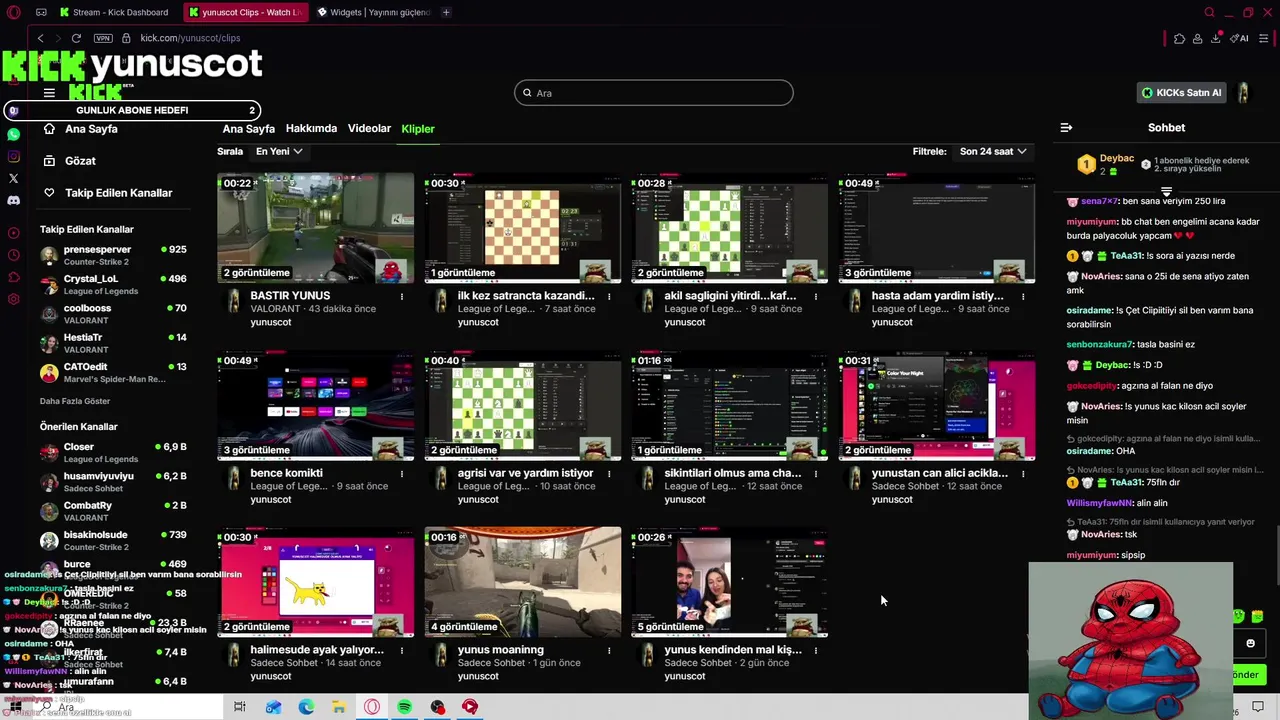Switch to the Videolar tab
1280x720 pixels.
[369, 129]
